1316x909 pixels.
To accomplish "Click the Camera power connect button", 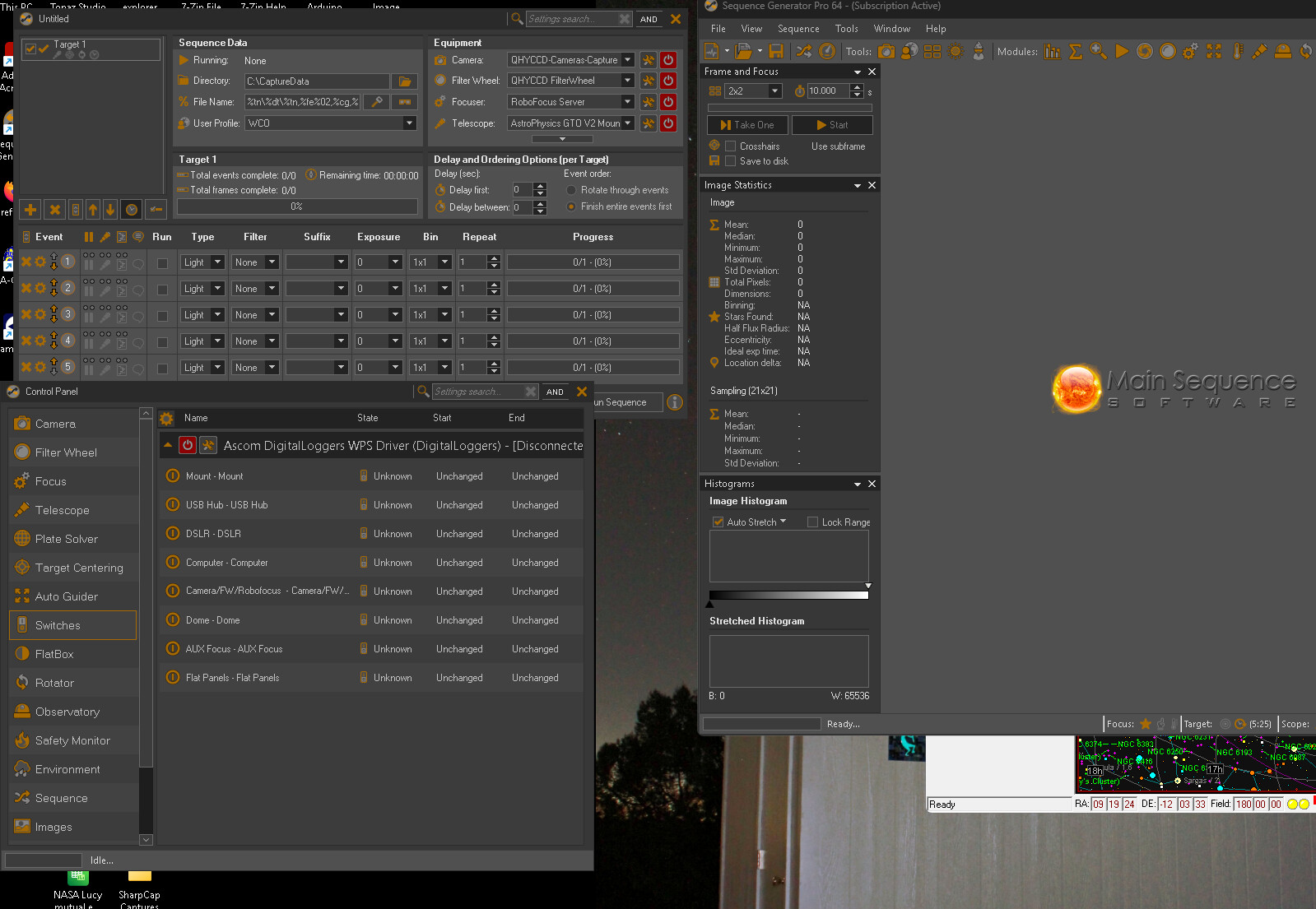I will 668,60.
